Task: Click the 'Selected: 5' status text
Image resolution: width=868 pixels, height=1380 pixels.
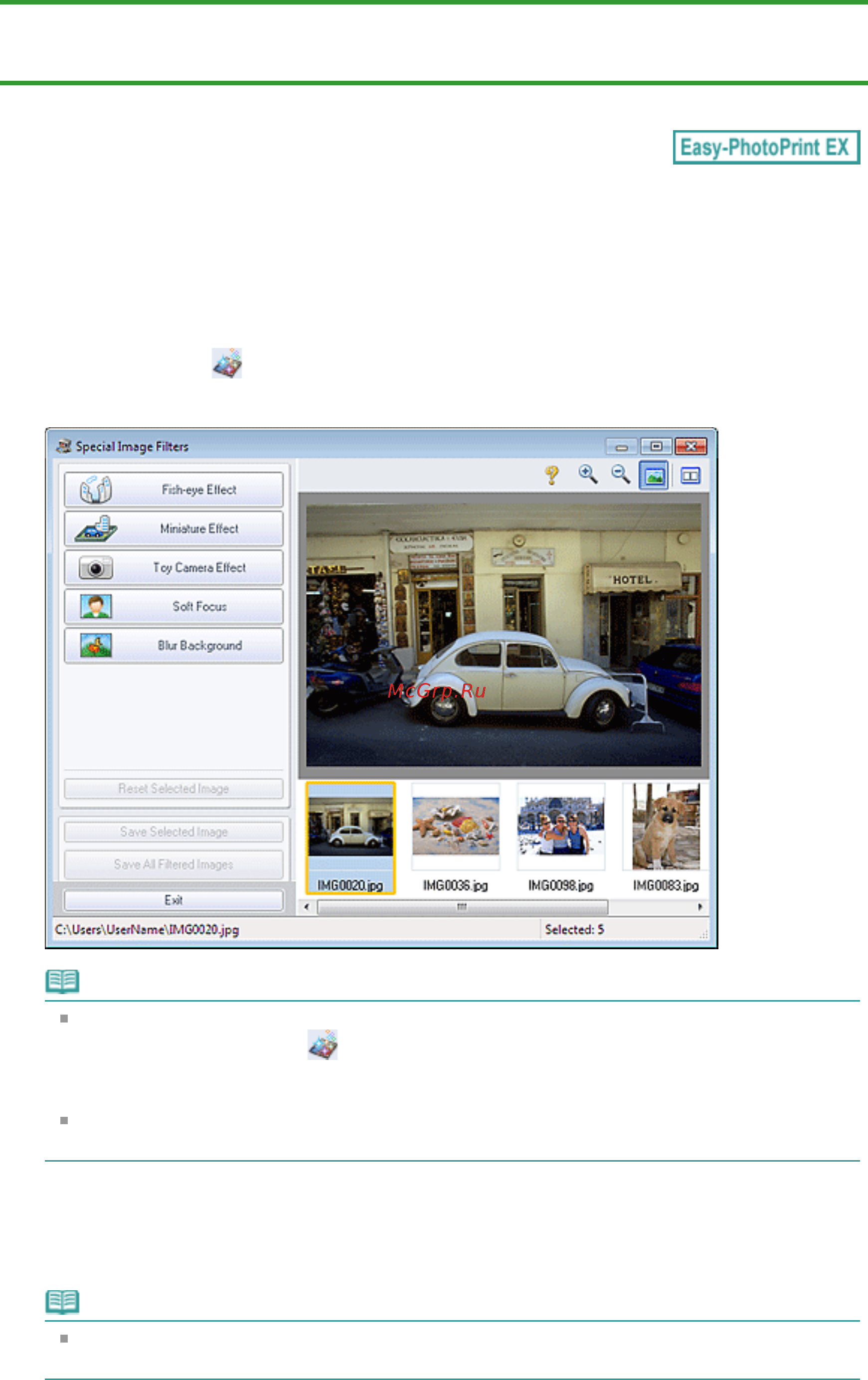Action: 574,929
